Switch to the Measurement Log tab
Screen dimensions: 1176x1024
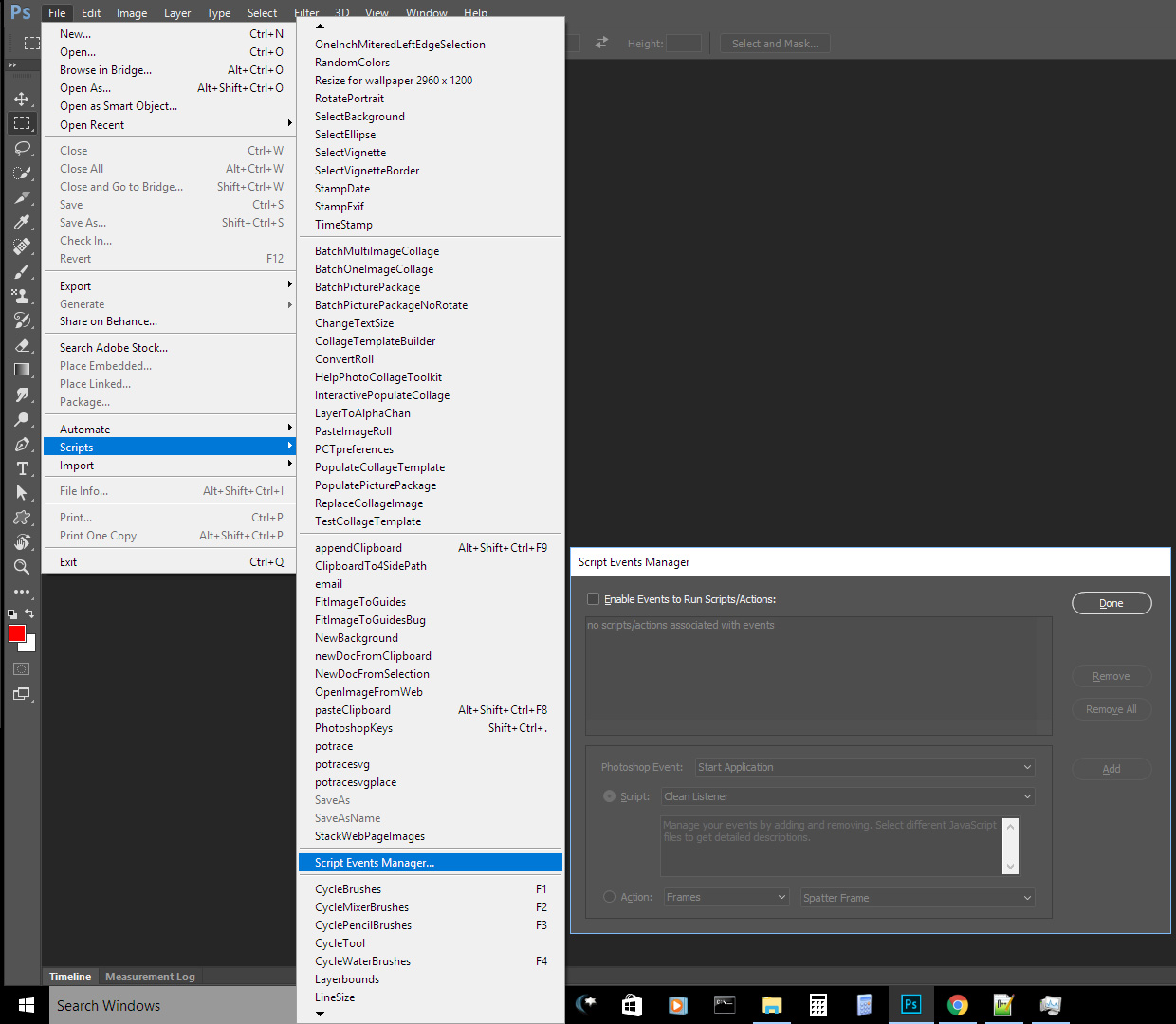[x=150, y=976]
